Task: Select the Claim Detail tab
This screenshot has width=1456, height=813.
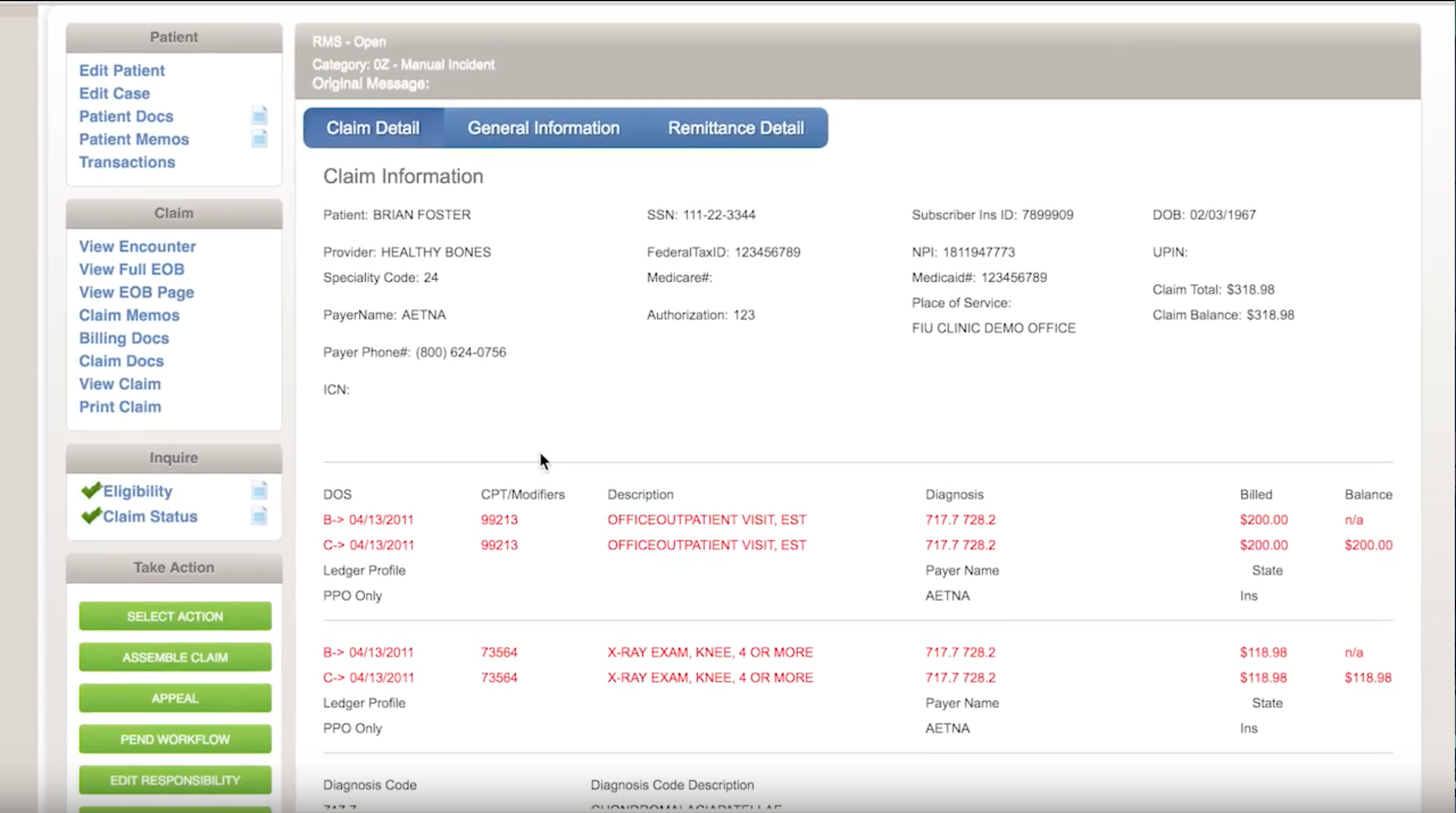Action: (x=373, y=128)
